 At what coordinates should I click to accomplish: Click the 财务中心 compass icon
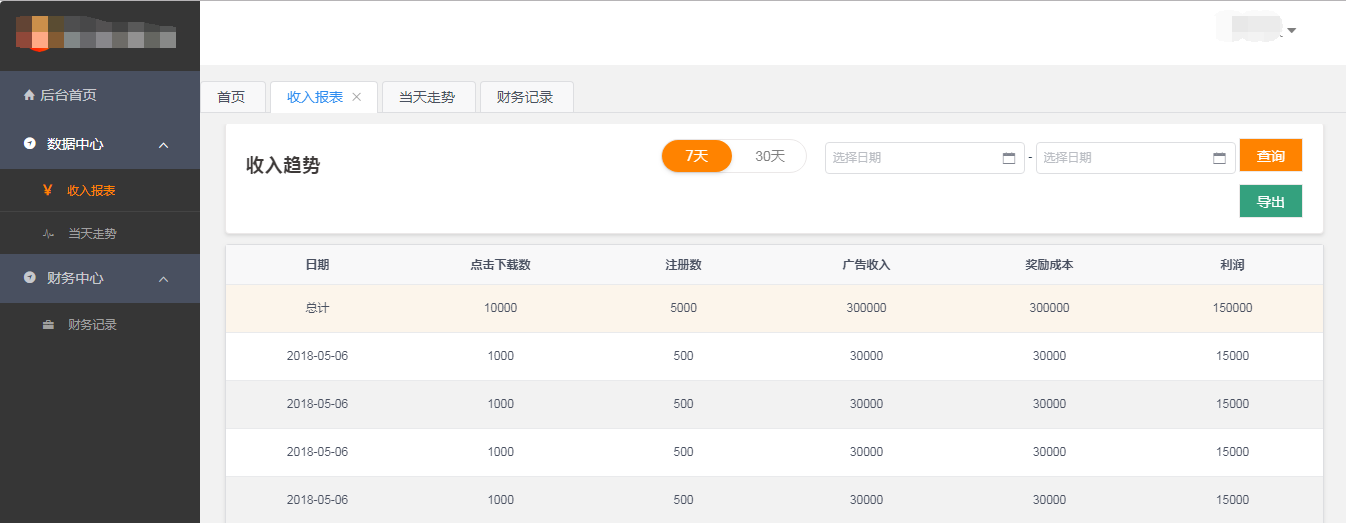coord(29,278)
